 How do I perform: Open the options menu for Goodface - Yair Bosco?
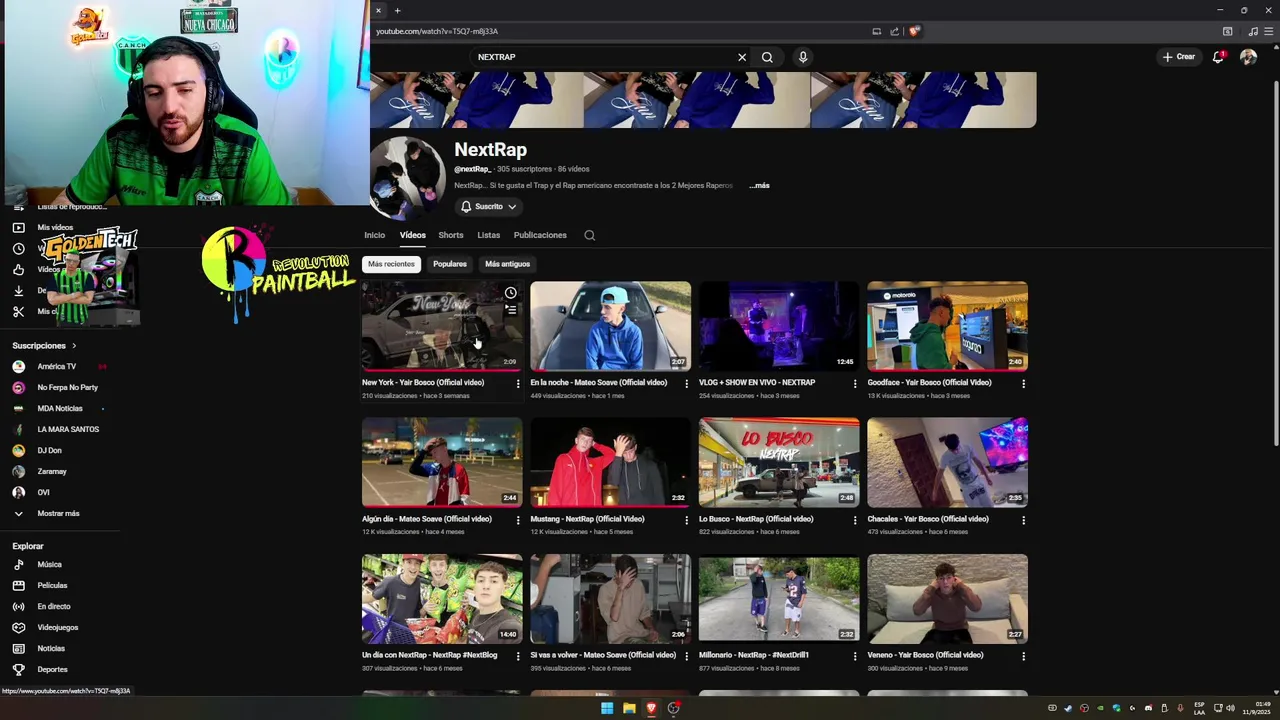coord(1023,383)
